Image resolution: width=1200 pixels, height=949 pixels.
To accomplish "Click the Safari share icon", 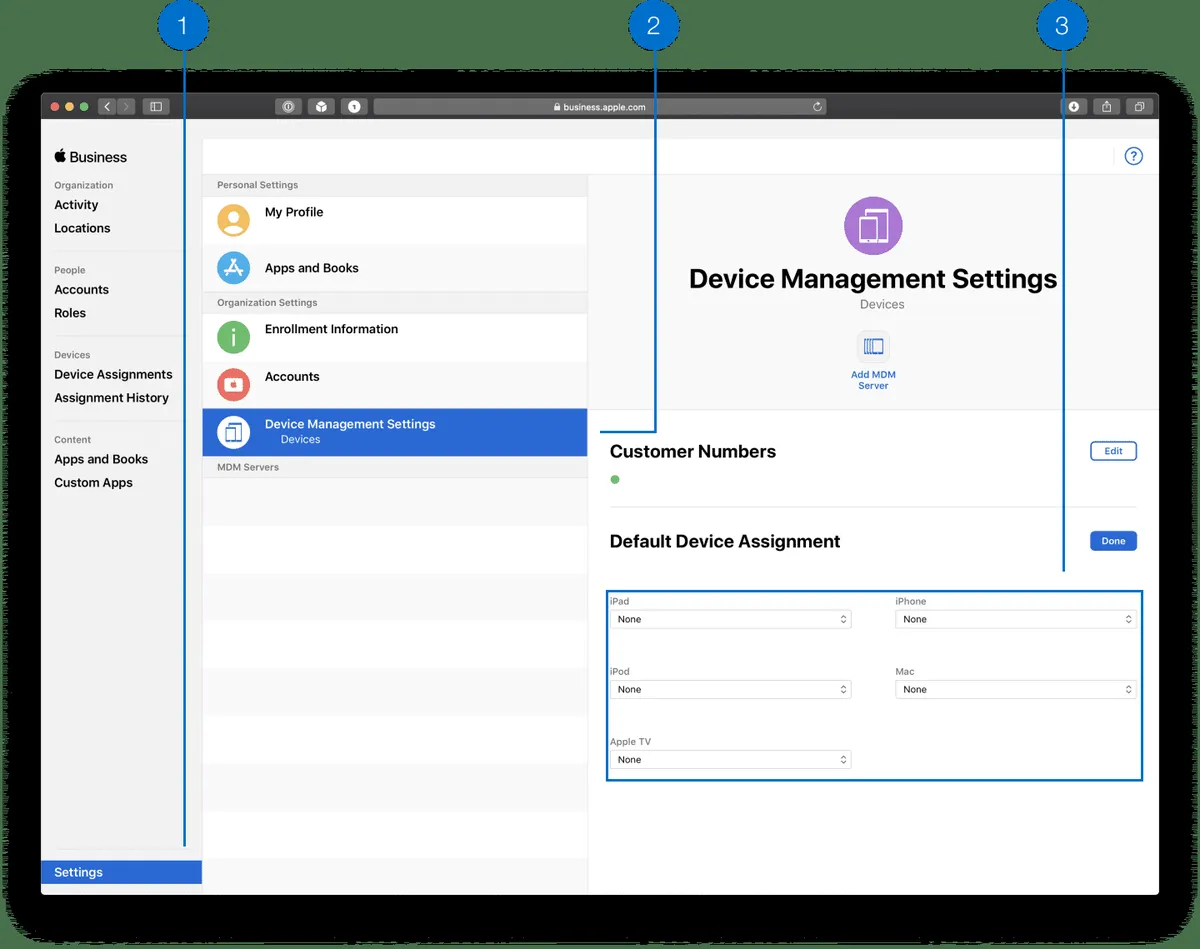I will point(1107,106).
